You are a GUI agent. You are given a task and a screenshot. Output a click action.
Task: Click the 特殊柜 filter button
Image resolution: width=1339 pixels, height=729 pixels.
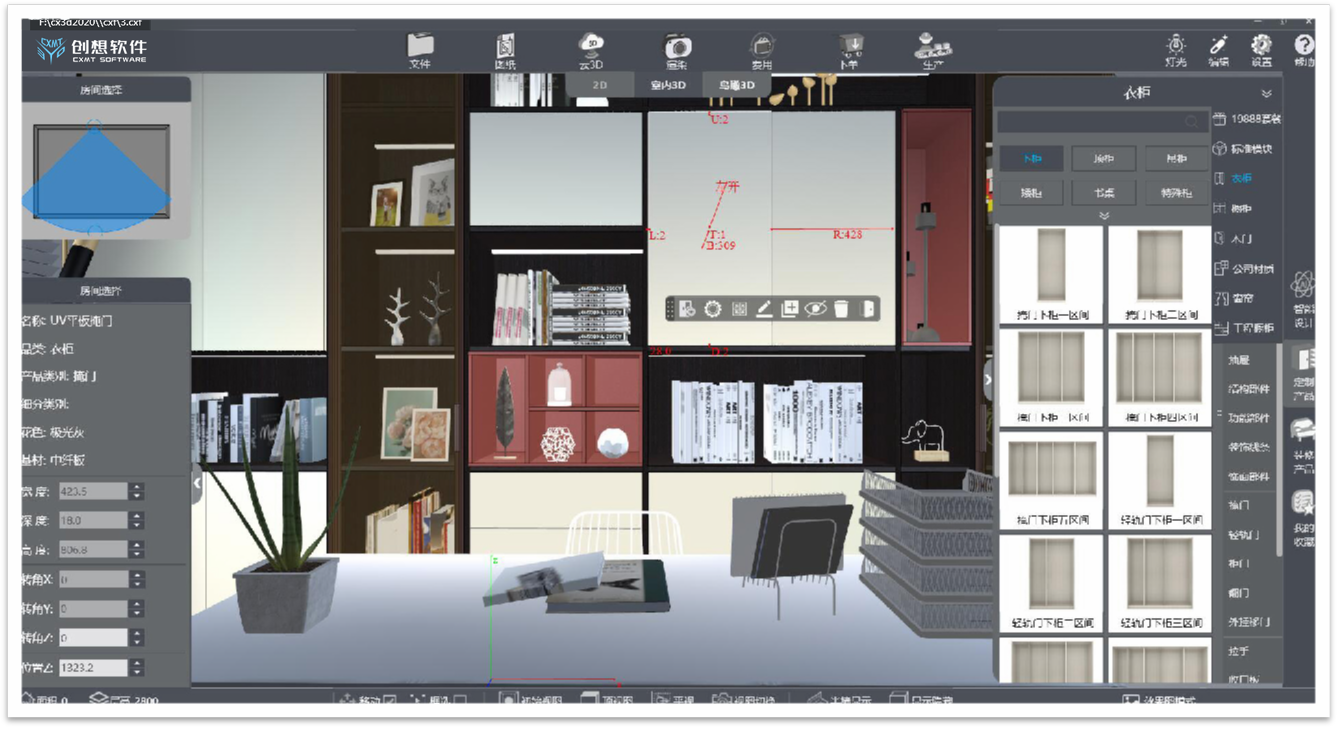[x=1175, y=192]
